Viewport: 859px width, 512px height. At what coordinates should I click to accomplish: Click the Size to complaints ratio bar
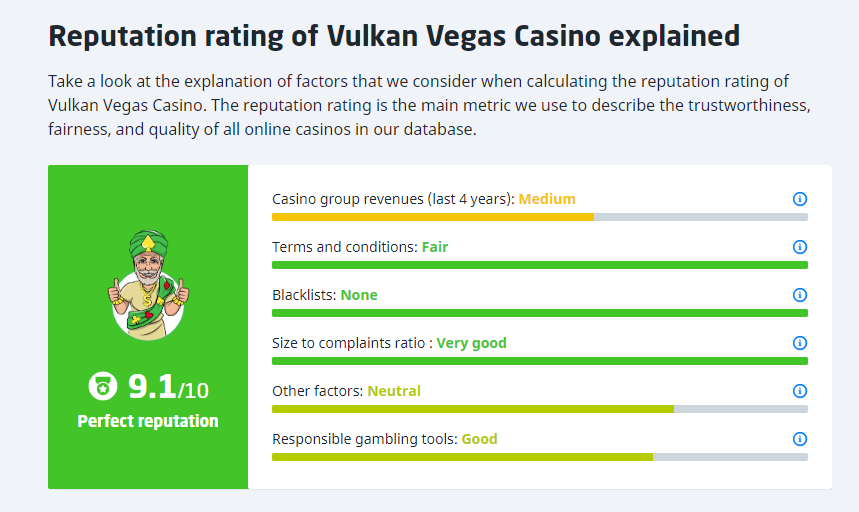tap(539, 361)
